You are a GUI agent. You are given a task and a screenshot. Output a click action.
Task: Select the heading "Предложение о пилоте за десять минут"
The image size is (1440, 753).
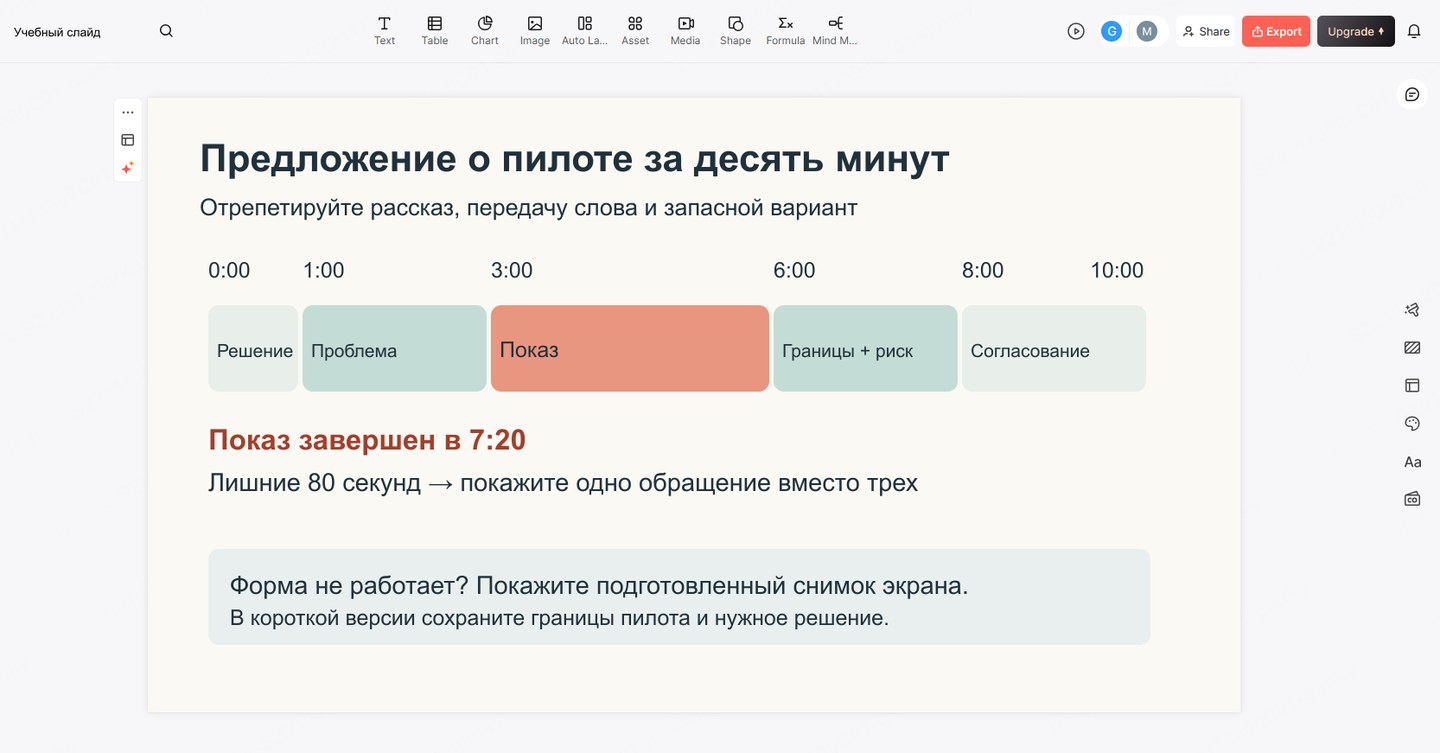point(575,158)
